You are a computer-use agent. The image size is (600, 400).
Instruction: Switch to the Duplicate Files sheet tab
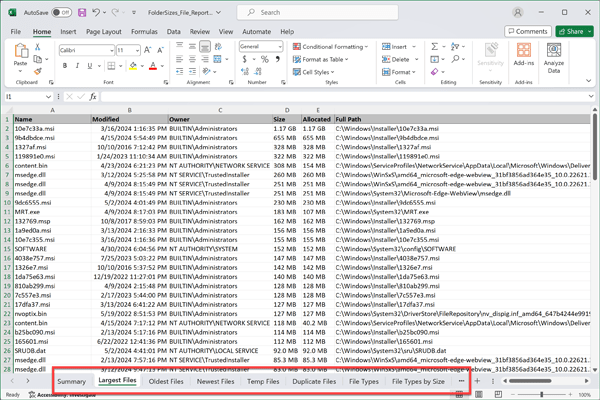click(314, 381)
